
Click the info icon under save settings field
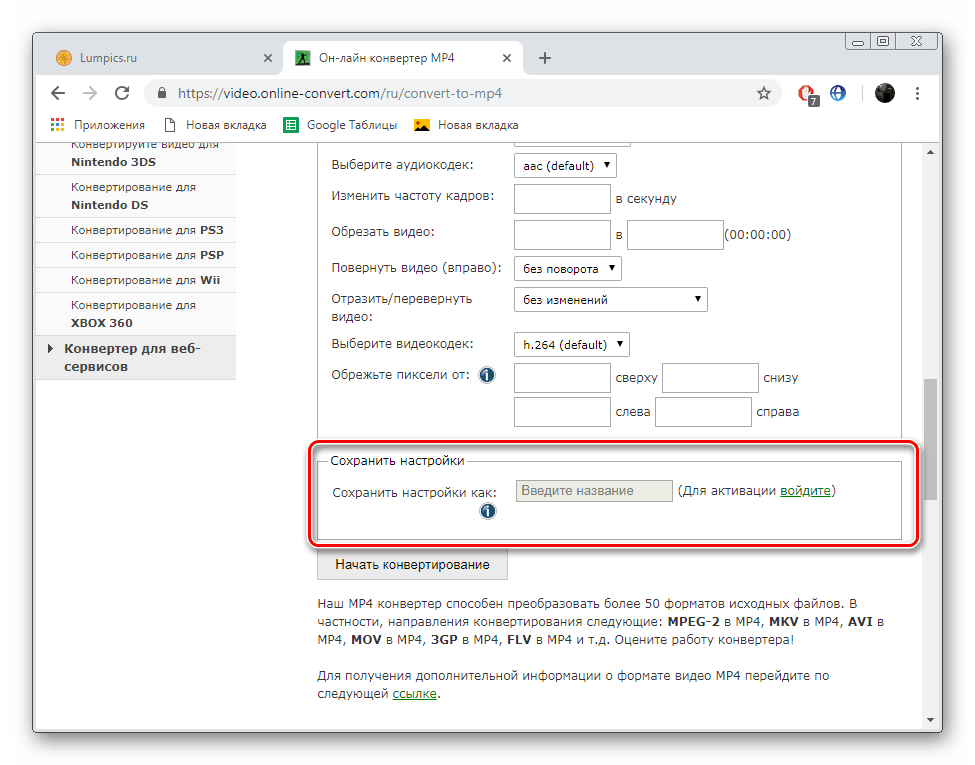488,511
